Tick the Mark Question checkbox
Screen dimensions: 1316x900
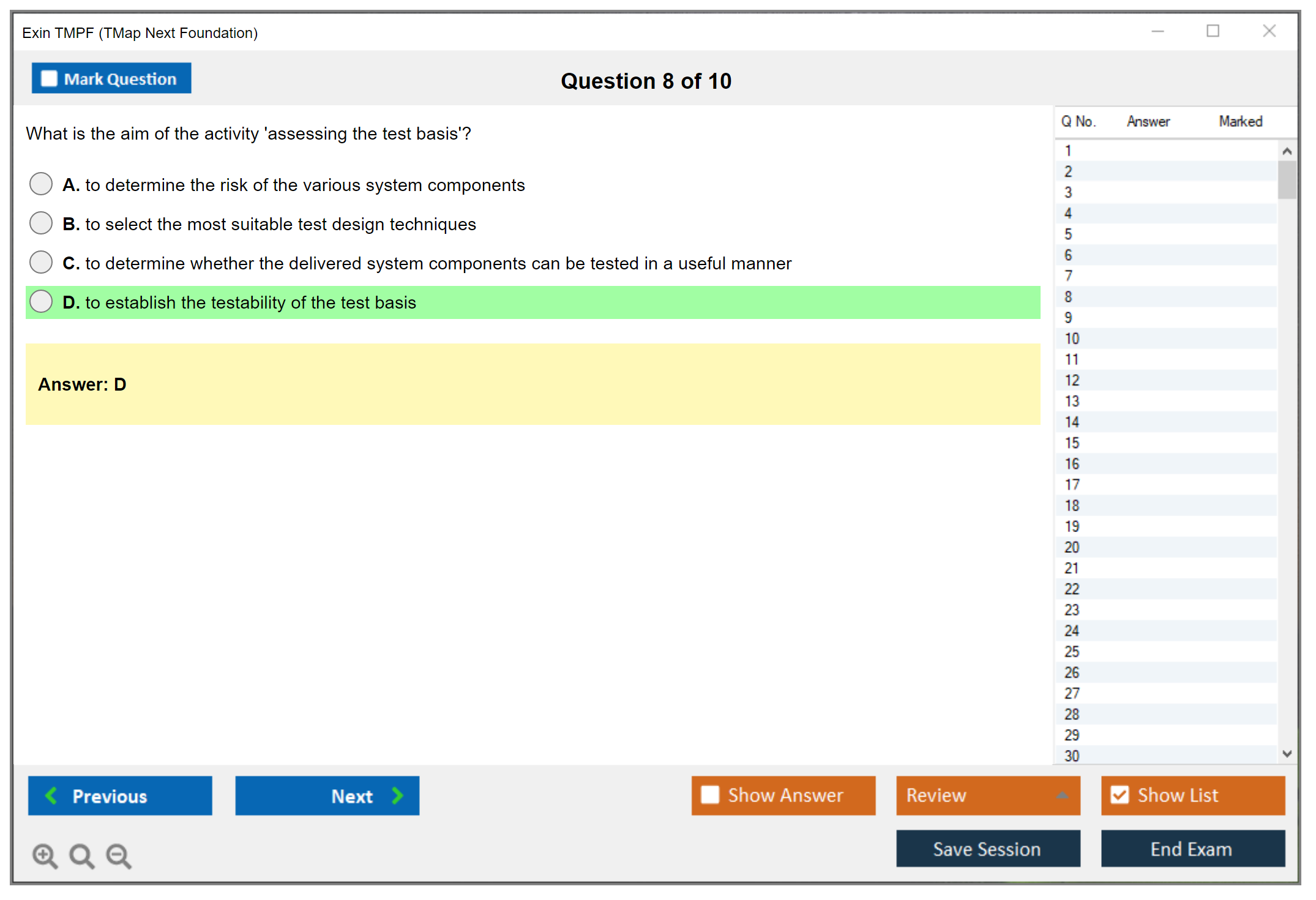(x=49, y=78)
